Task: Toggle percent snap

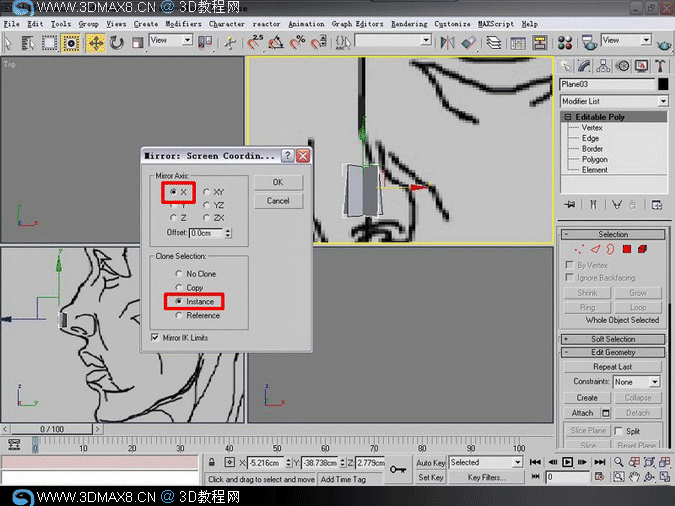Action: 297,43
